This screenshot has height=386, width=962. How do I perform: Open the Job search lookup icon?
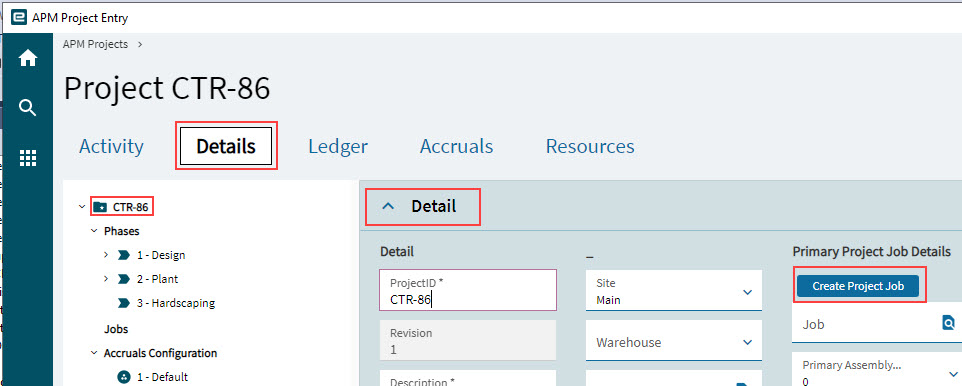click(949, 322)
